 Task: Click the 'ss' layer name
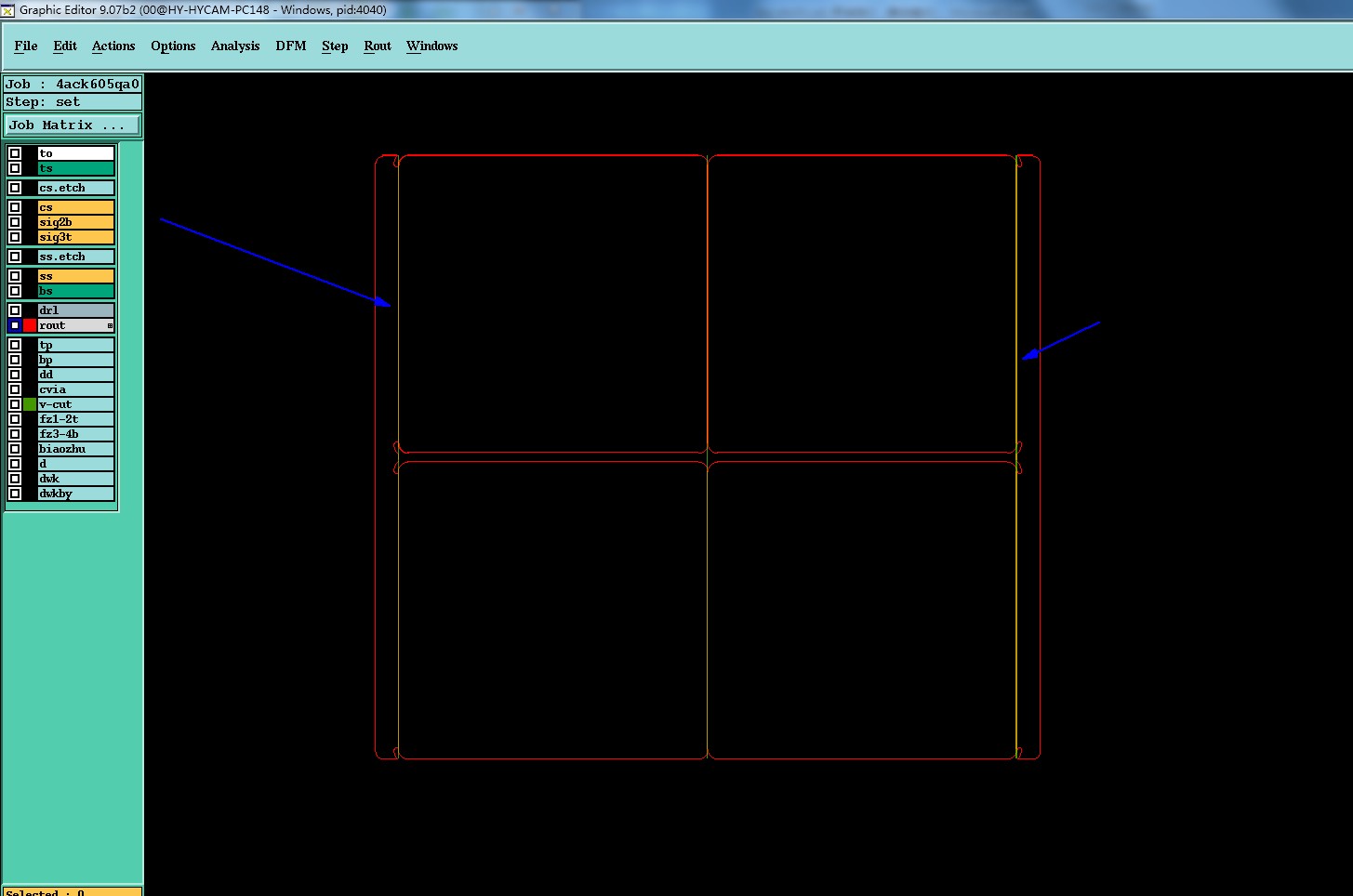76,276
